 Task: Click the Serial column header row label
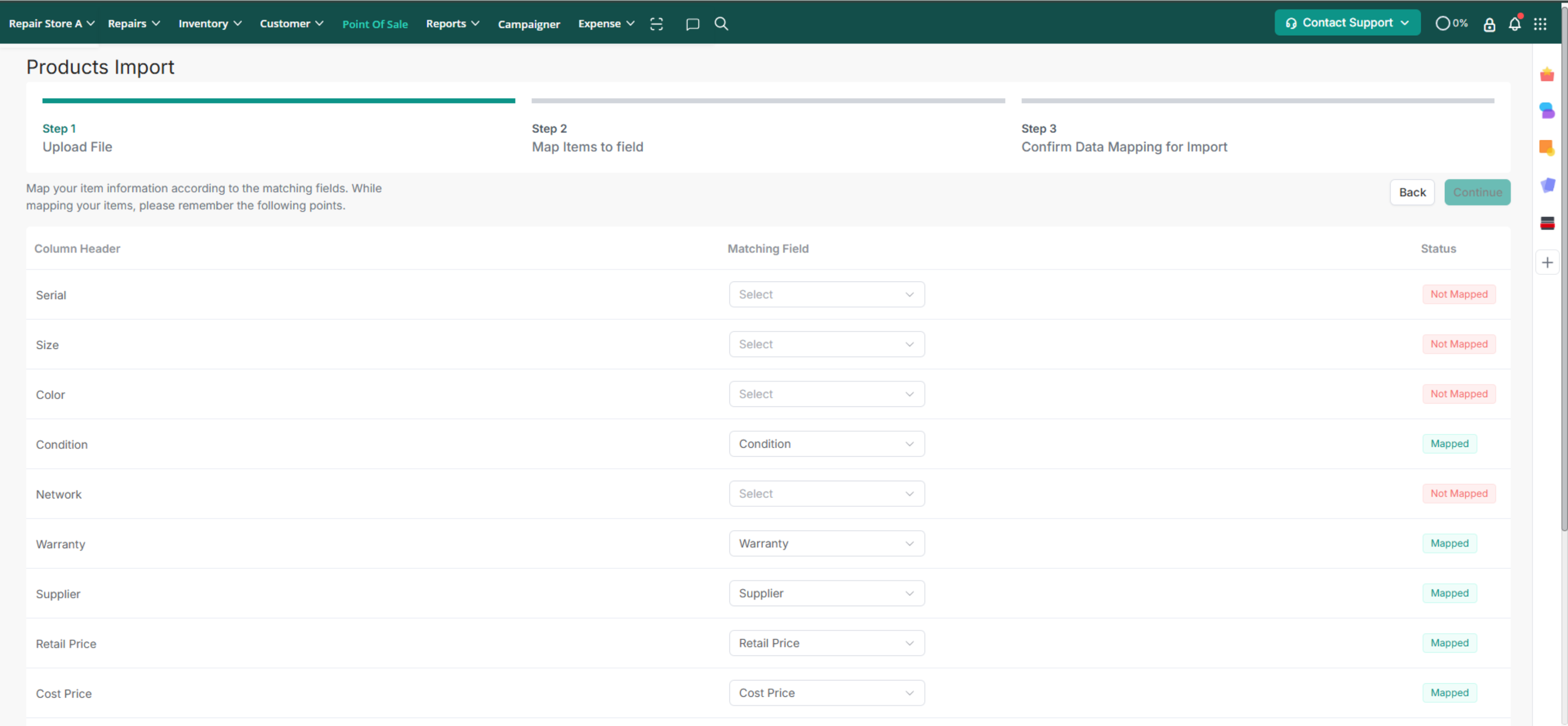(51, 295)
